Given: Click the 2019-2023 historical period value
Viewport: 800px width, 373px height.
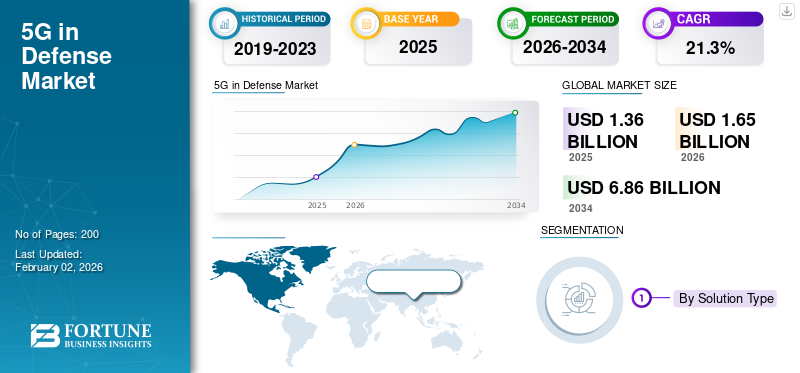Looking at the screenshot, I should pos(276,49).
